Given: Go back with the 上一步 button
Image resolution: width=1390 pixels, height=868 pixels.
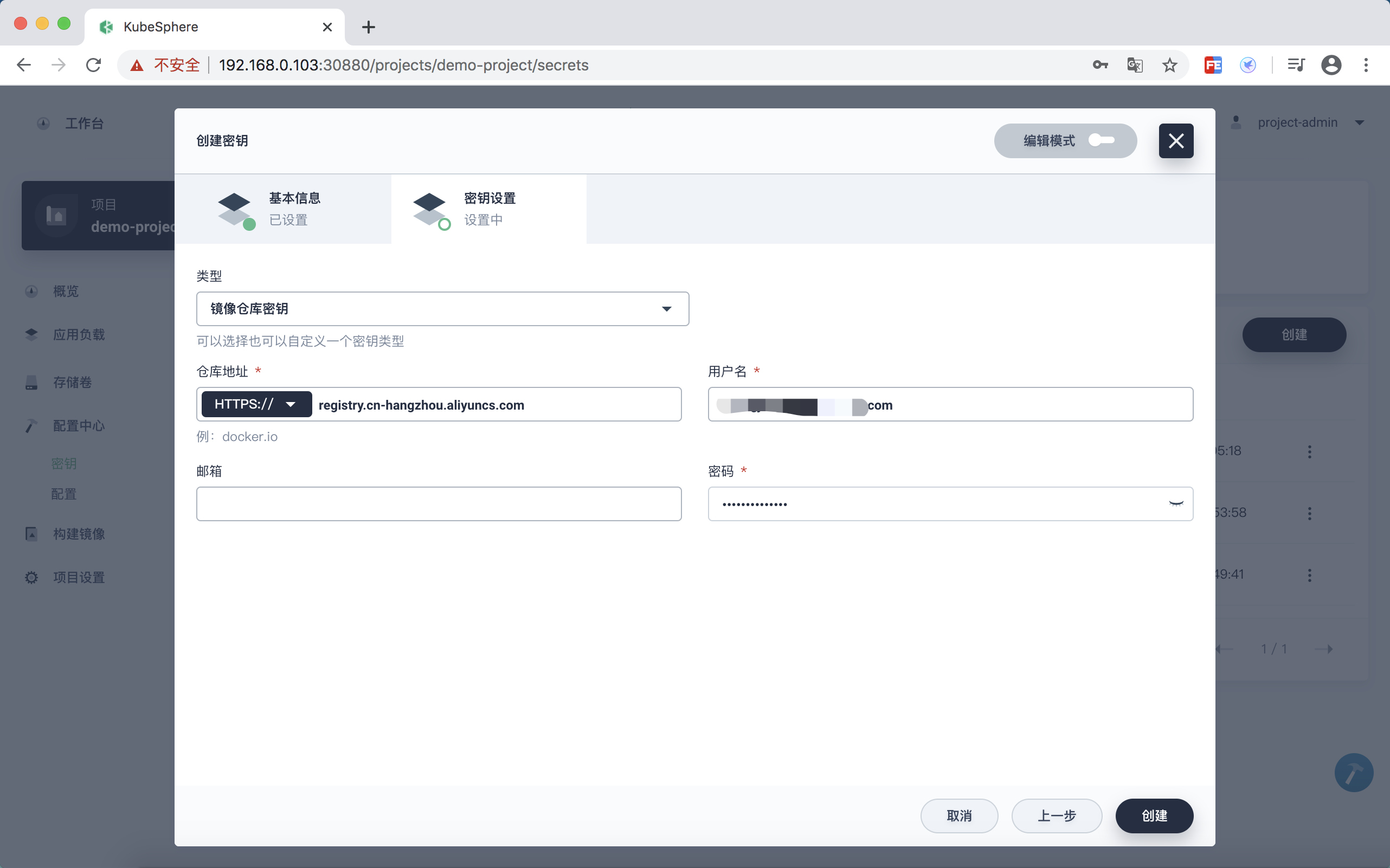Looking at the screenshot, I should coord(1056,816).
